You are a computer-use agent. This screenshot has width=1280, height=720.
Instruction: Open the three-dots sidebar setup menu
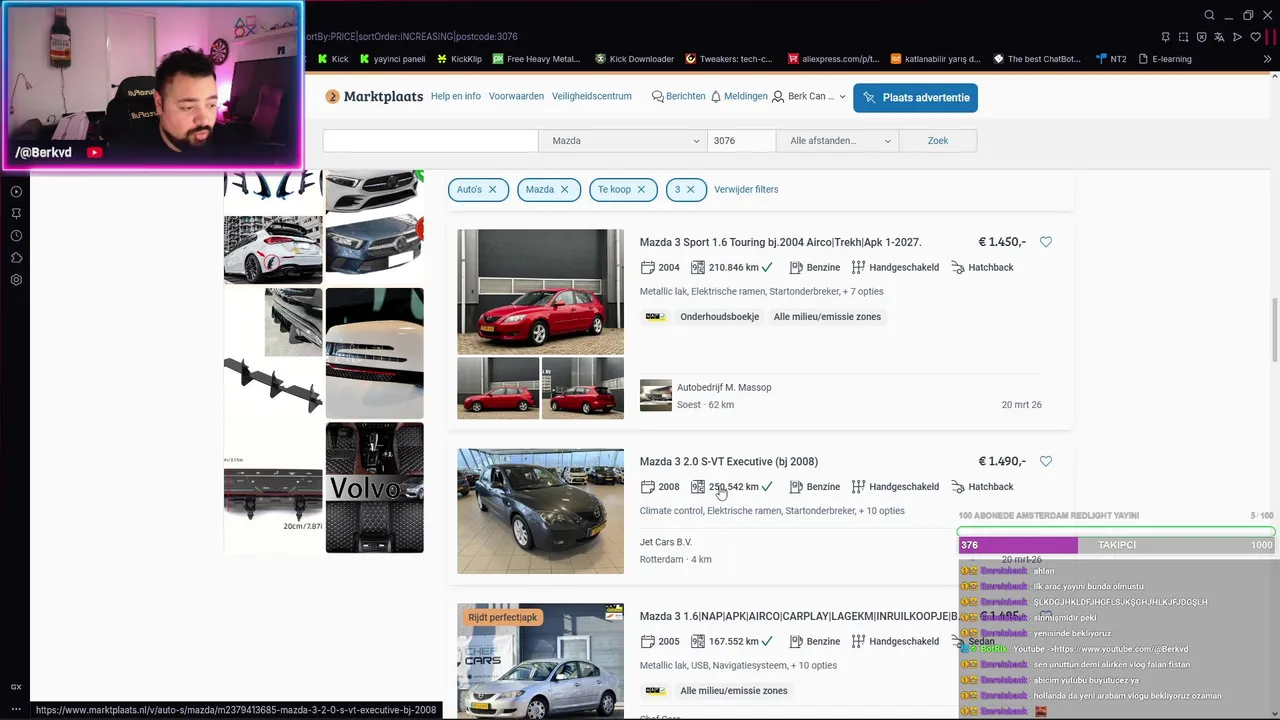pos(16,709)
